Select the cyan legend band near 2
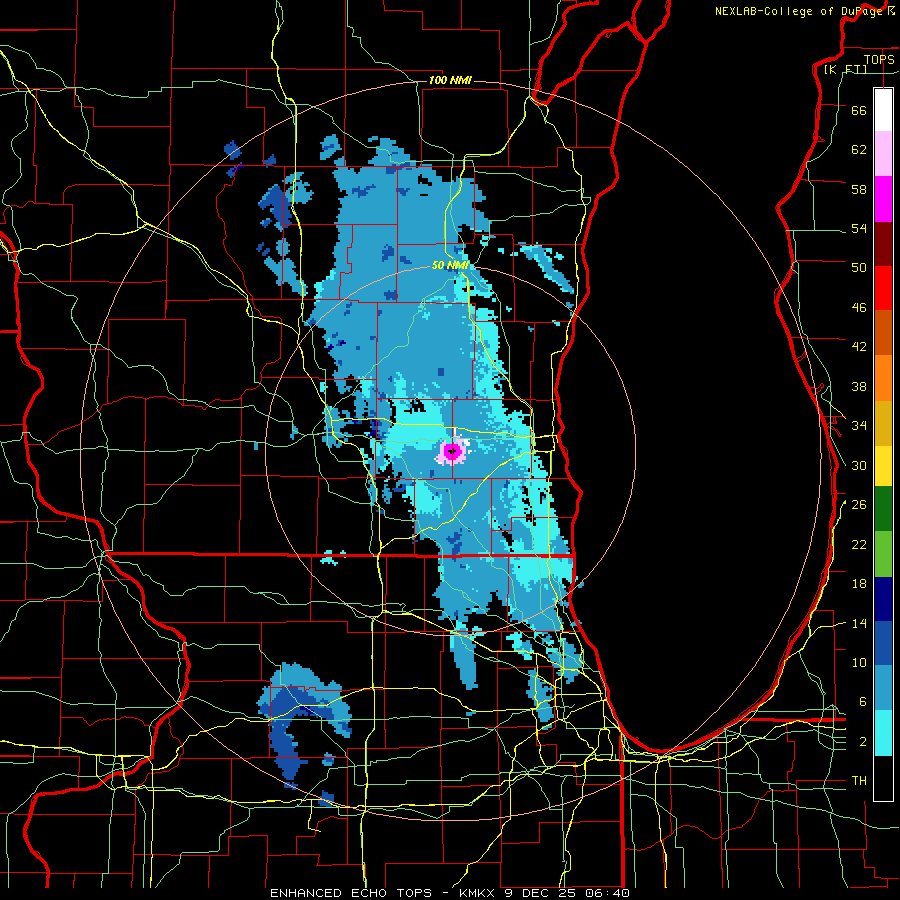The width and height of the screenshot is (900, 900). (x=883, y=733)
